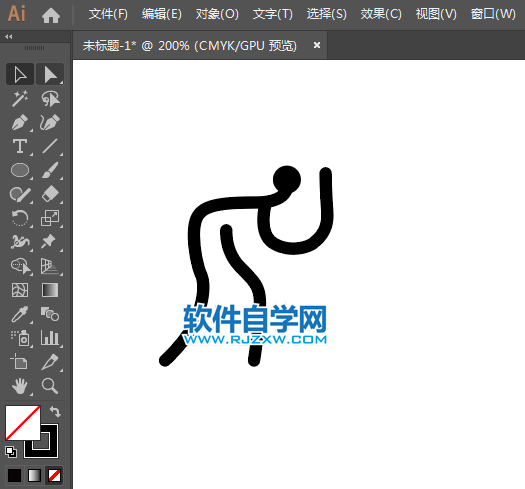Select the Curvature tool
The height and width of the screenshot is (489, 525).
tap(50, 122)
